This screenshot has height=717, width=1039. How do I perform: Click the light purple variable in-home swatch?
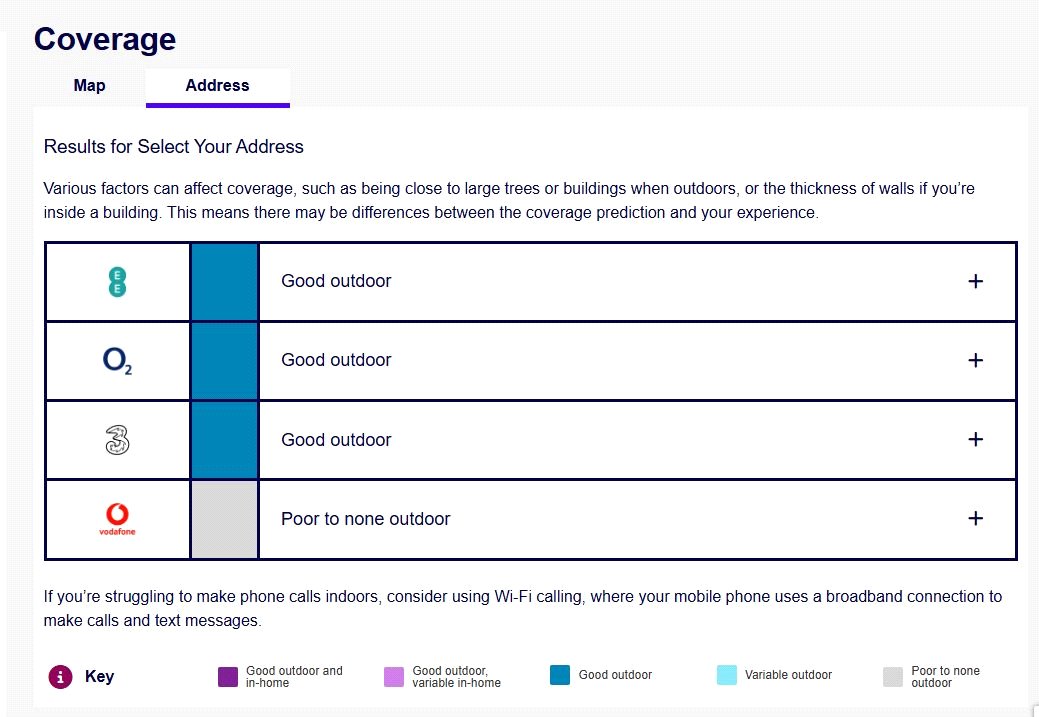(x=394, y=677)
